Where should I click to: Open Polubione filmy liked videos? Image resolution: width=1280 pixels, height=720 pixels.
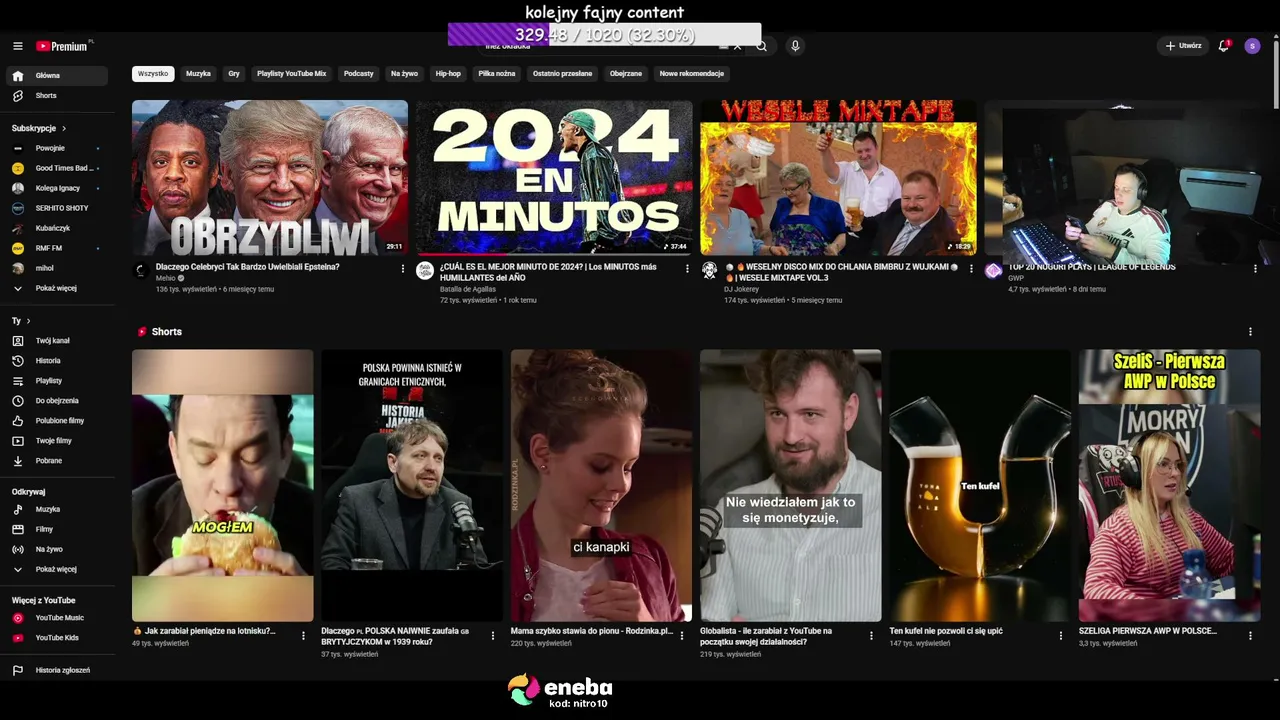click(56, 421)
